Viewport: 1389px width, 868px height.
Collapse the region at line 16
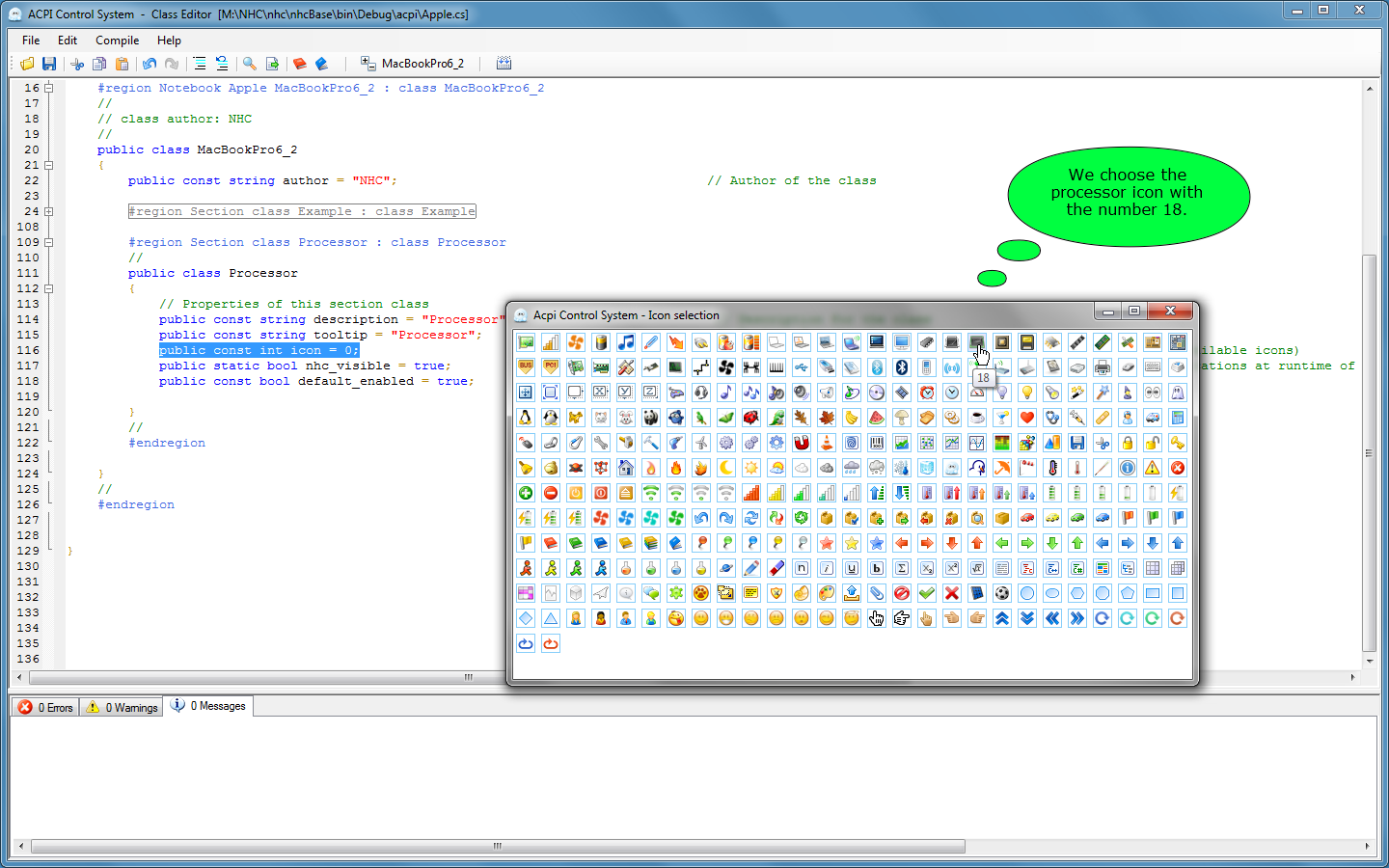pos(48,88)
